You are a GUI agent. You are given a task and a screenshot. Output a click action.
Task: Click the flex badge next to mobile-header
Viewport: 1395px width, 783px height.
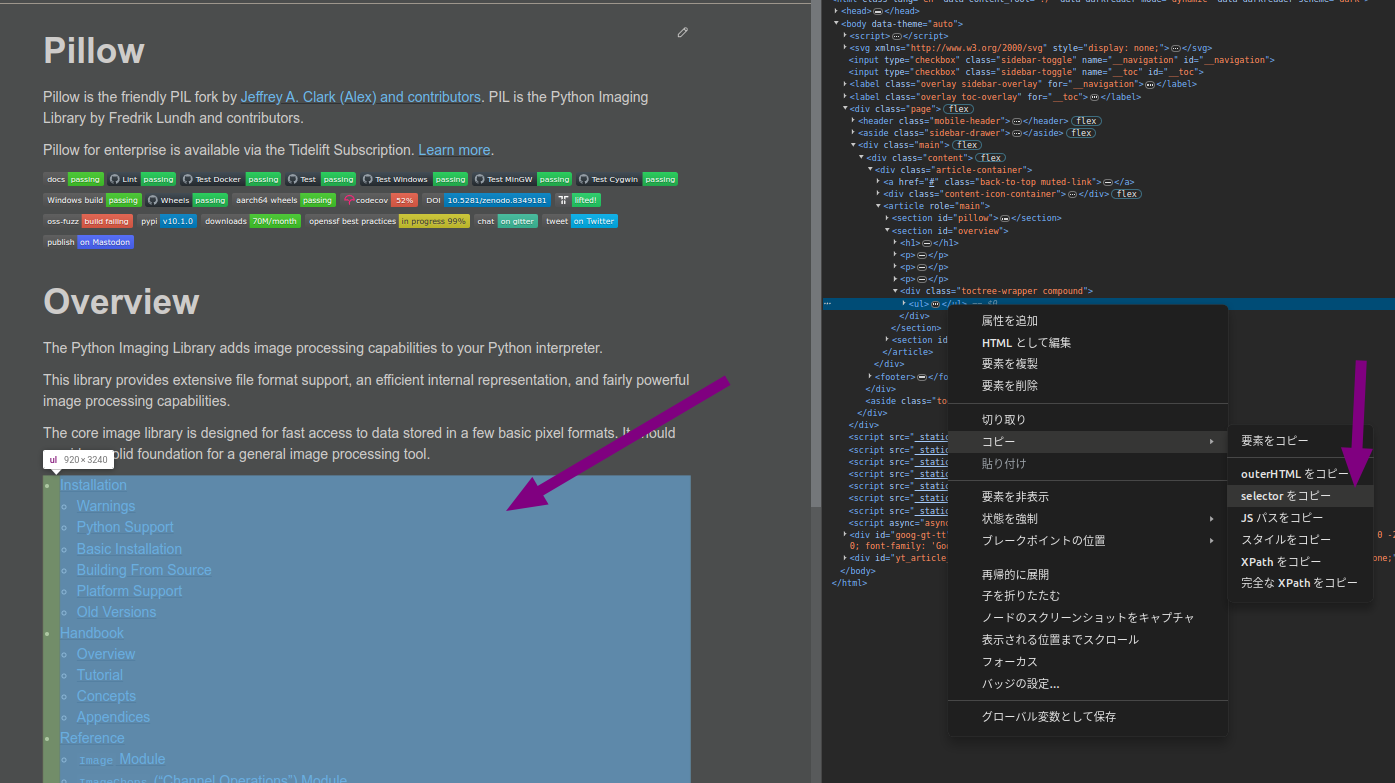click(1086, 121)
